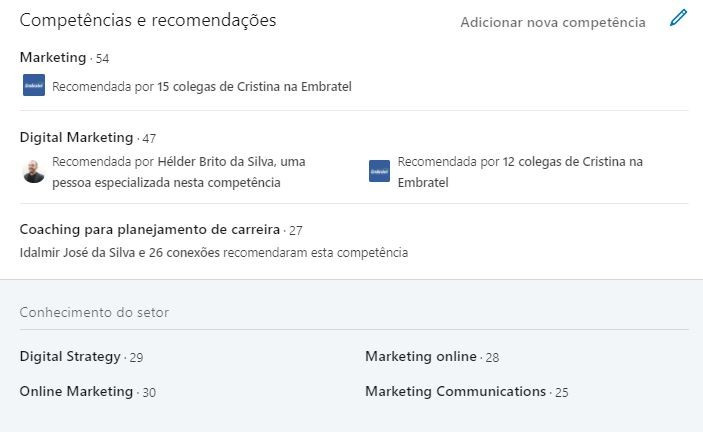
Task: Click the pencil edit icon
Action: pyautogui.click(x=678, y=18)
